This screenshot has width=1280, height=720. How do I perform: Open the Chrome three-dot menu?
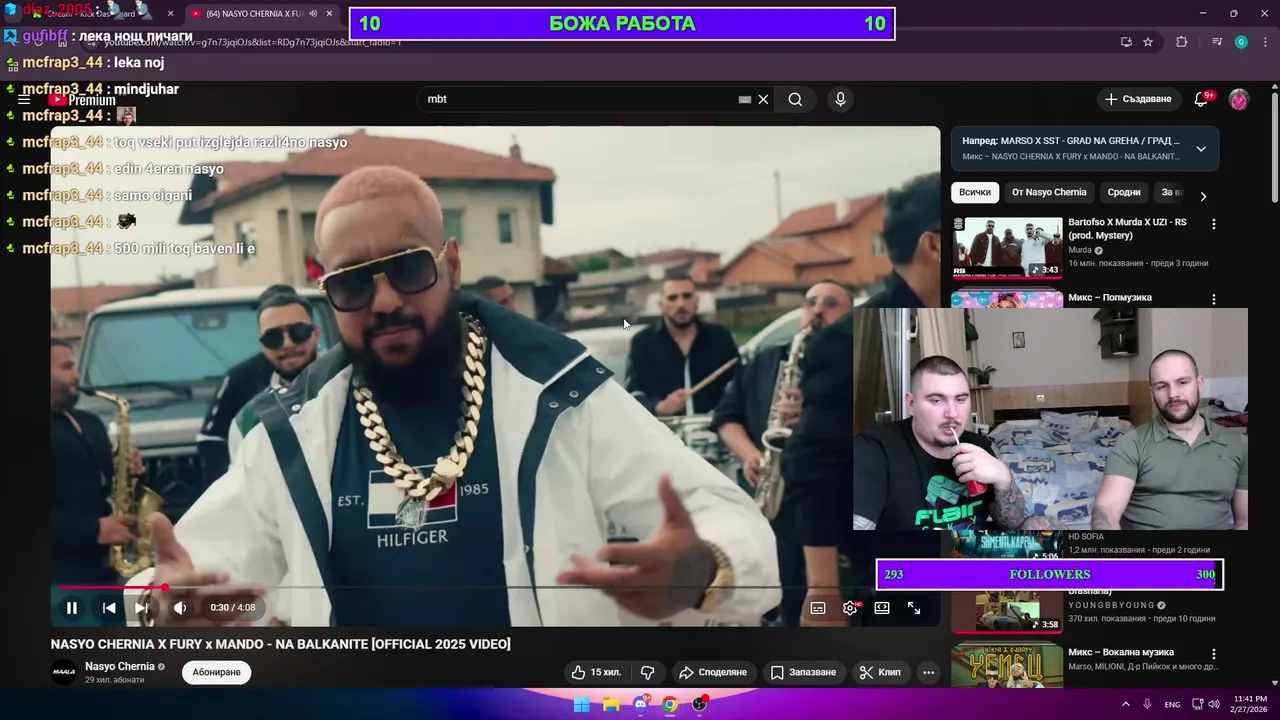click(1265, 42)
